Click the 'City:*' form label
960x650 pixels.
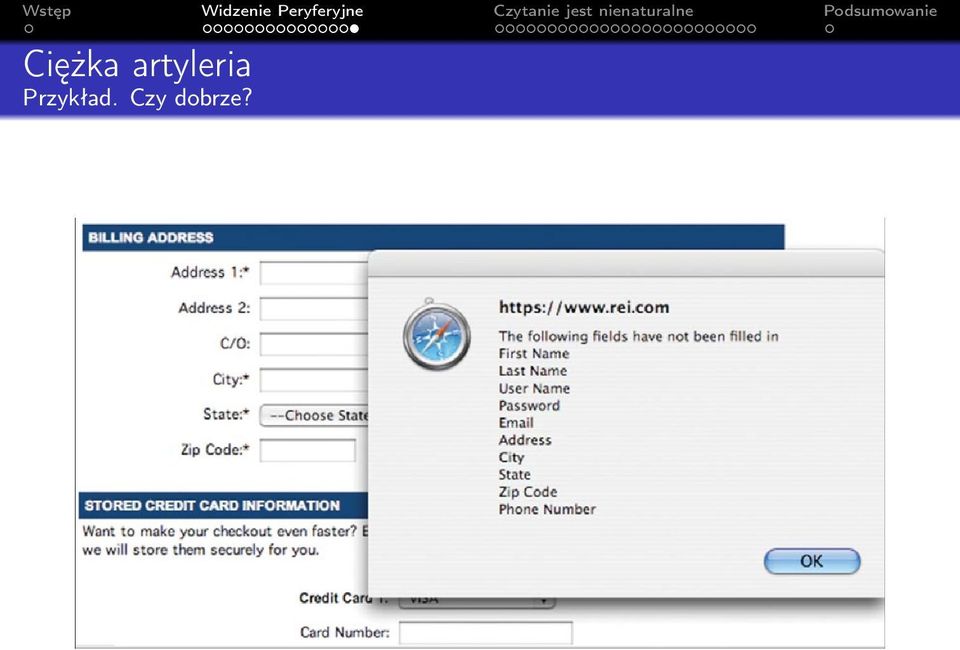click(231, 379)
